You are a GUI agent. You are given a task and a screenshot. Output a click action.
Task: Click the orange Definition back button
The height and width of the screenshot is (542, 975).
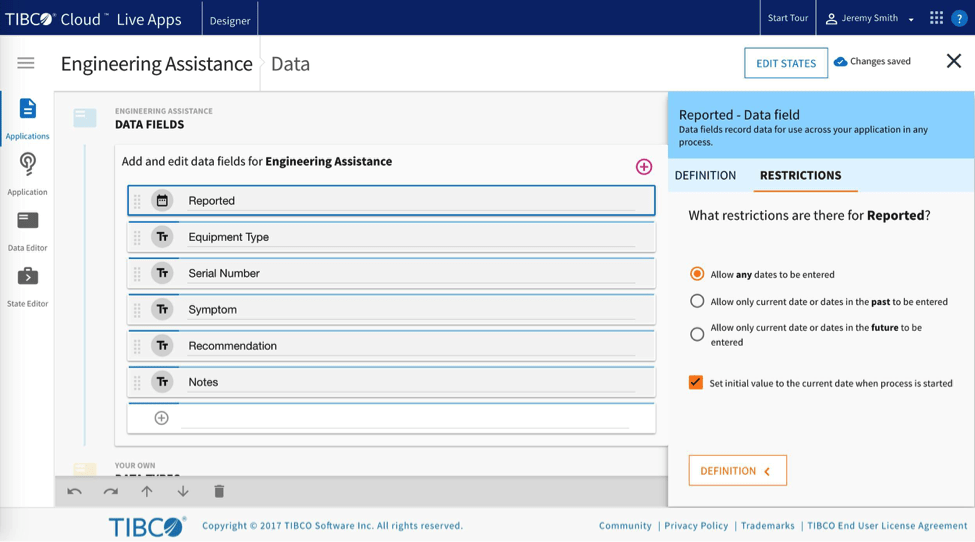[737, 471]
